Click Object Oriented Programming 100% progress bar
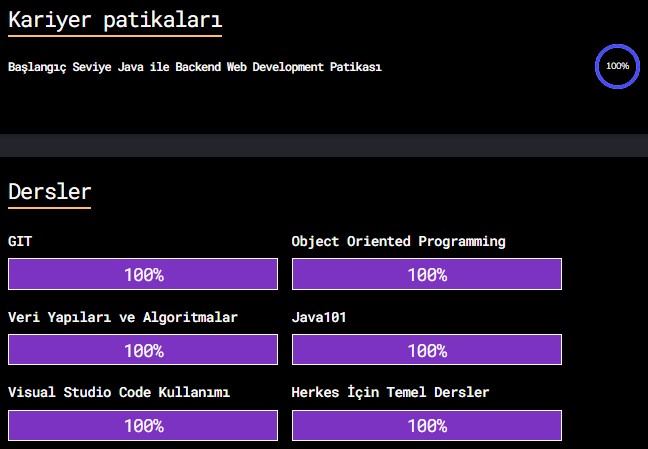648x449 pixels. click(427, 274)
